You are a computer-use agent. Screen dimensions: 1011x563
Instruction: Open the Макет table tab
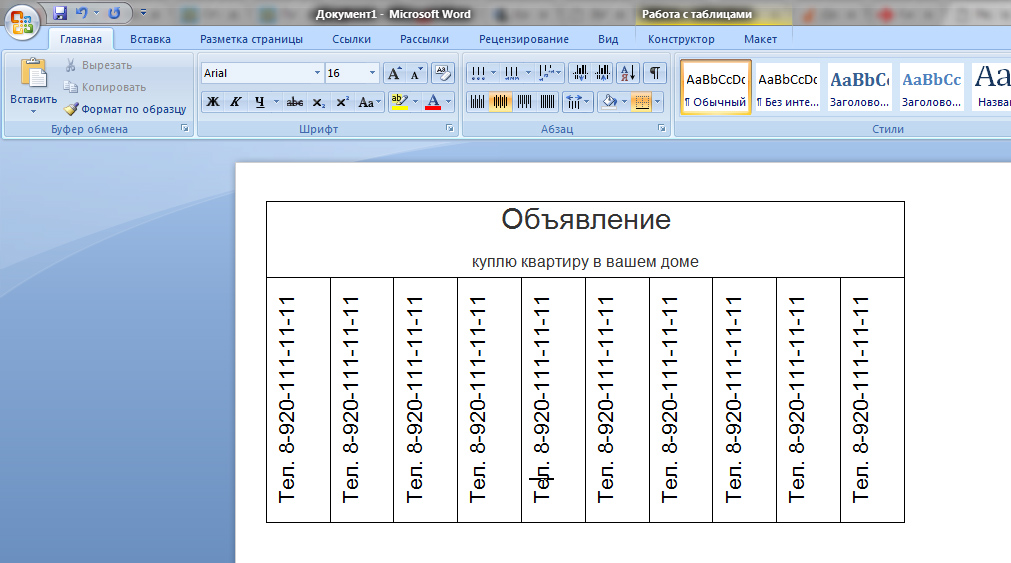point(760,39)
